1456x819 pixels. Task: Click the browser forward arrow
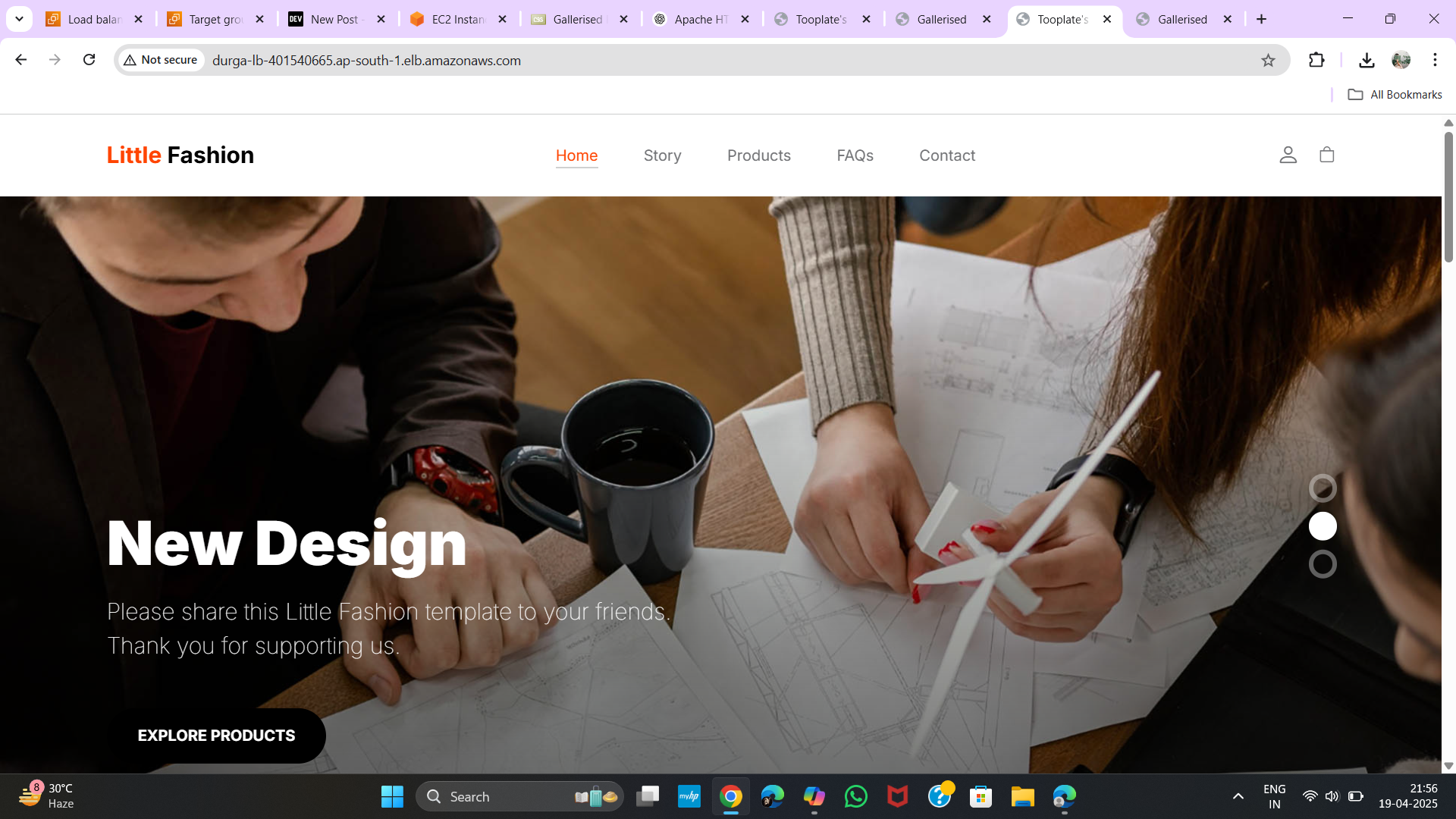(55, 60)
